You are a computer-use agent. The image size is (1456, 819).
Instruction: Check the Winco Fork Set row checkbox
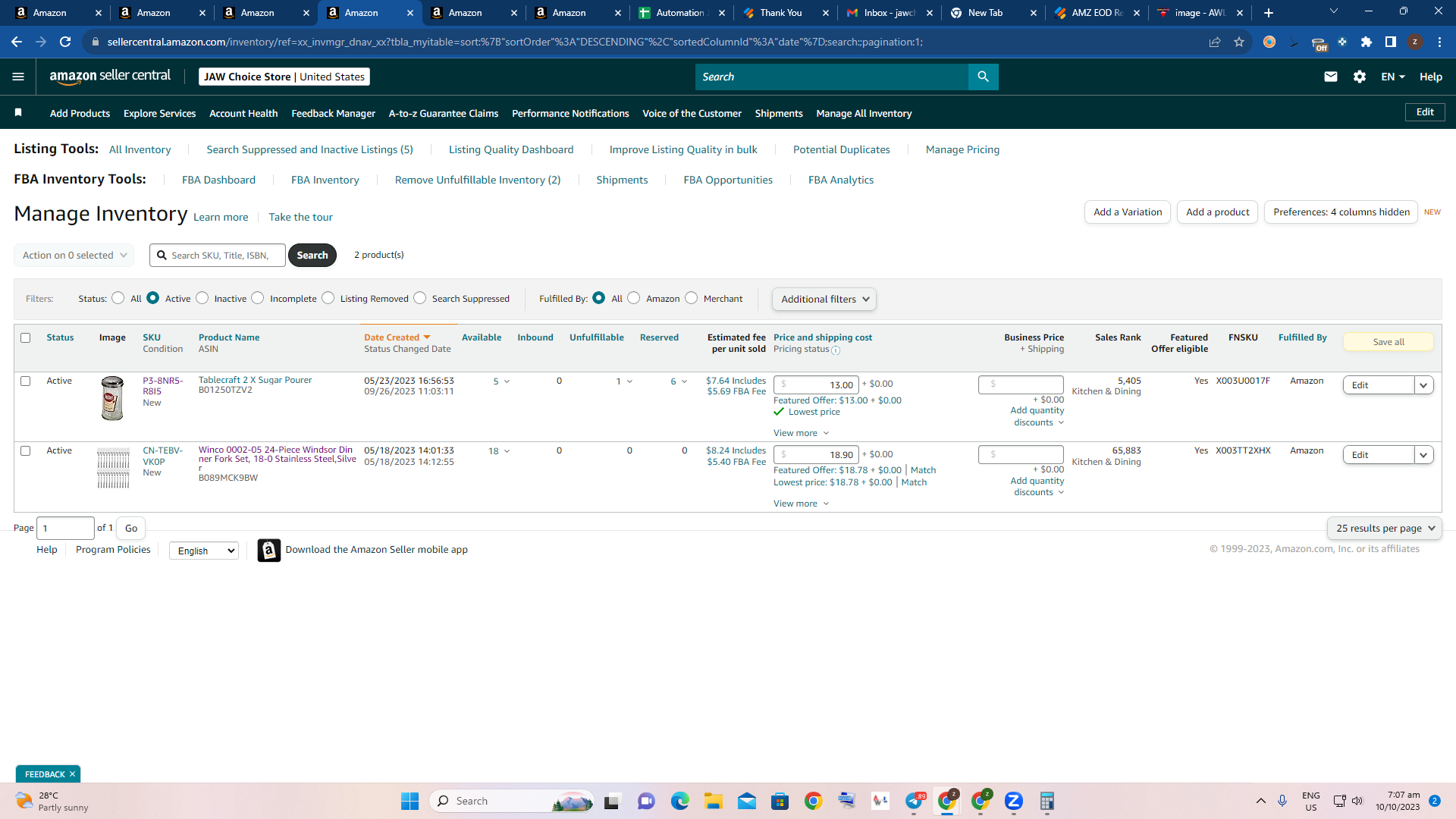26,451
